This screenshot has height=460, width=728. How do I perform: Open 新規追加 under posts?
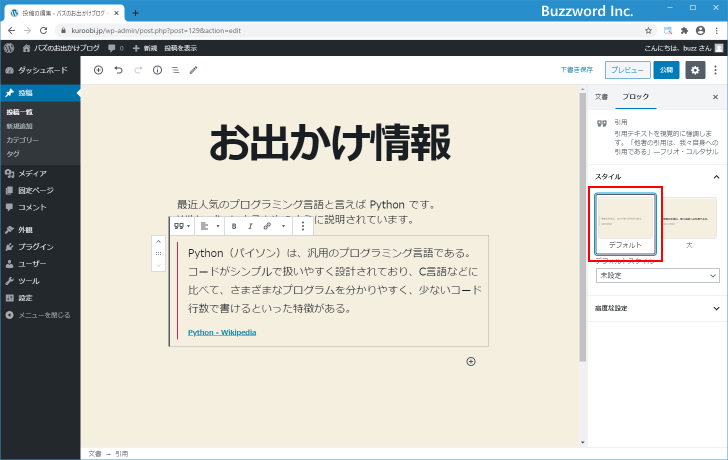click(20, 126)
